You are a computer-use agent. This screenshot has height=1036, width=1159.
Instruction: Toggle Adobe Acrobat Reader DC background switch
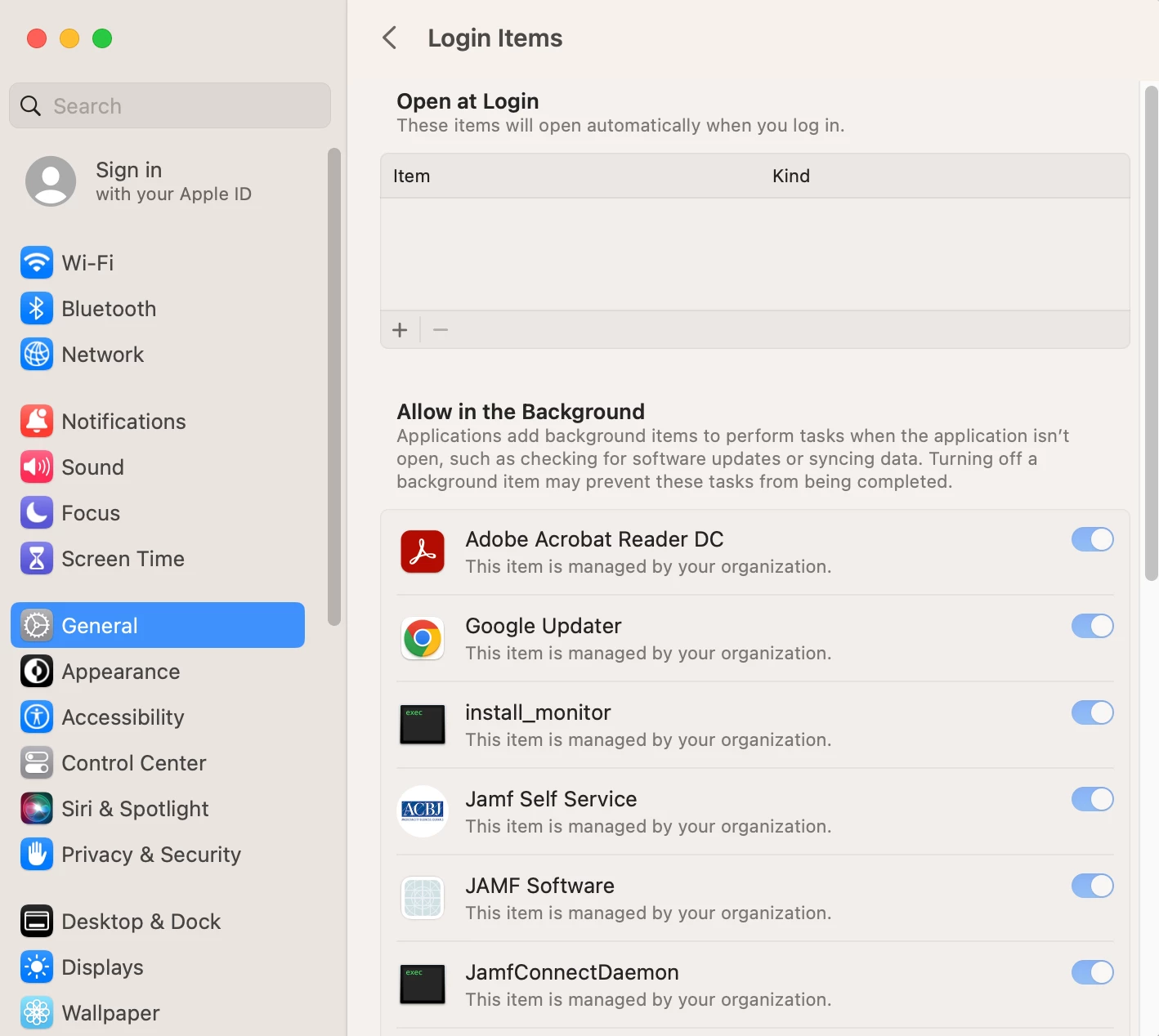coord(1093,539)
